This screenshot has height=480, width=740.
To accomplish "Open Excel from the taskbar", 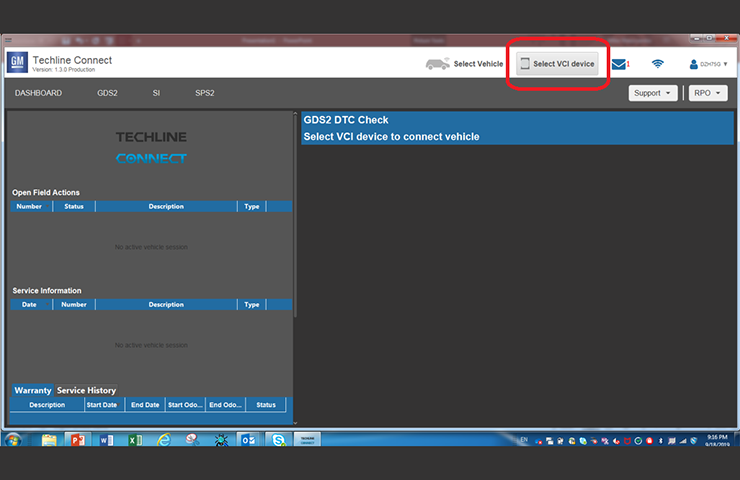I will click(135, 440).
